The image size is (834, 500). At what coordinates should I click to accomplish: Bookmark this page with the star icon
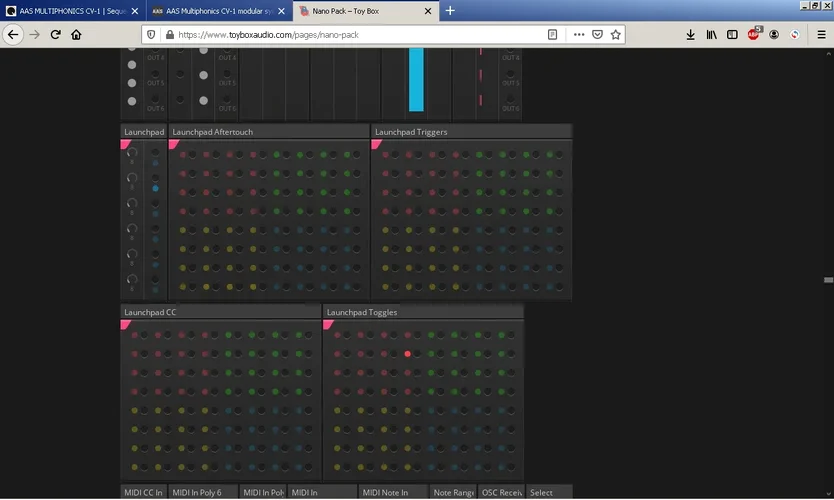[616, 34]
